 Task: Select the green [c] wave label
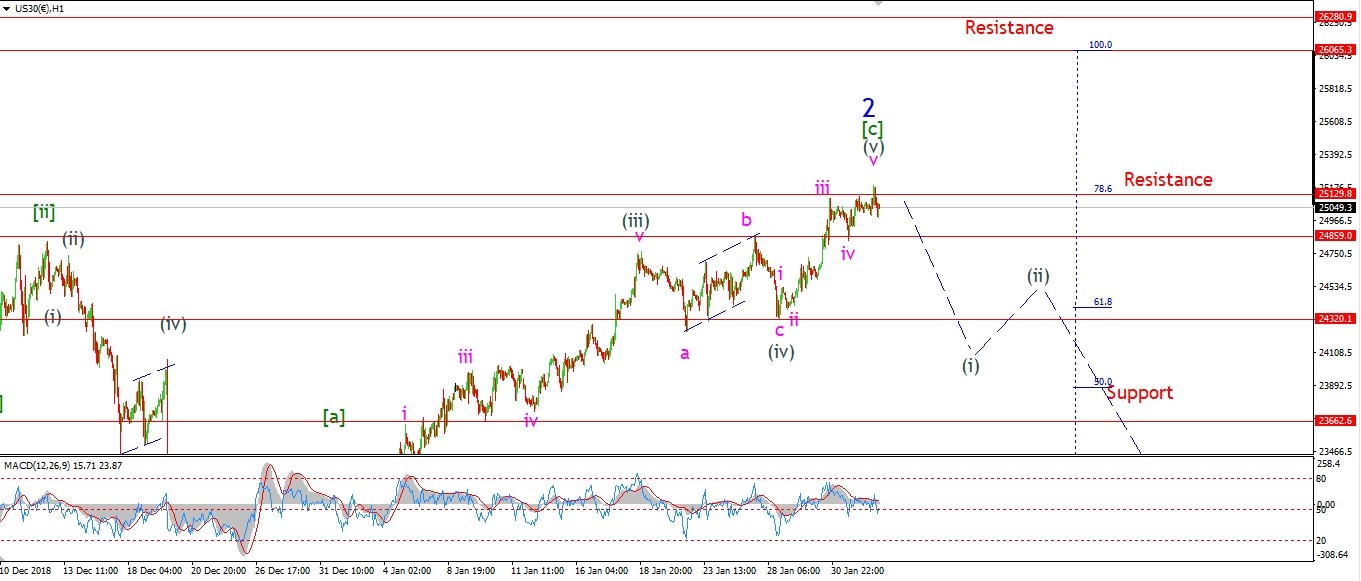[x=872, y=129]
